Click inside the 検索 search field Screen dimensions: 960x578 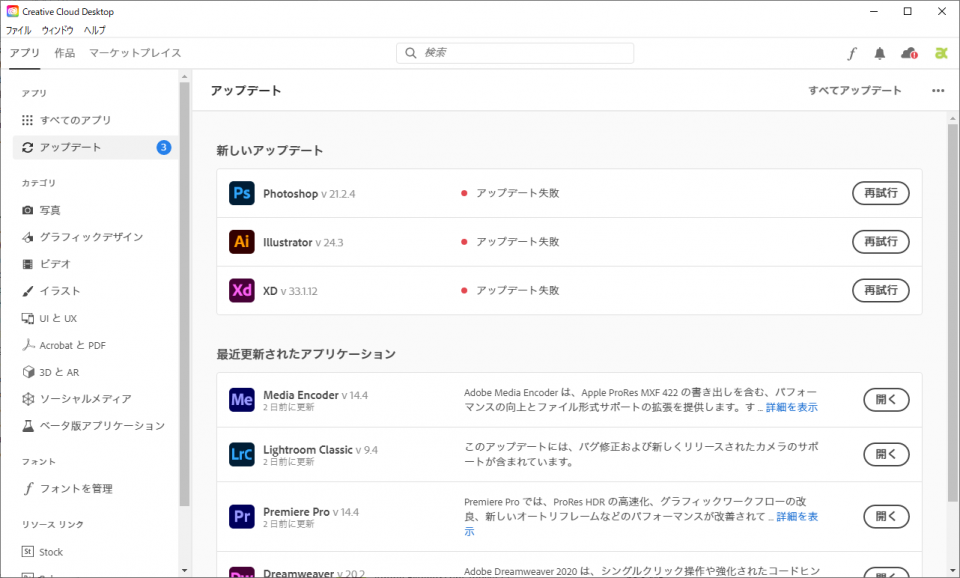click(517, 52)
